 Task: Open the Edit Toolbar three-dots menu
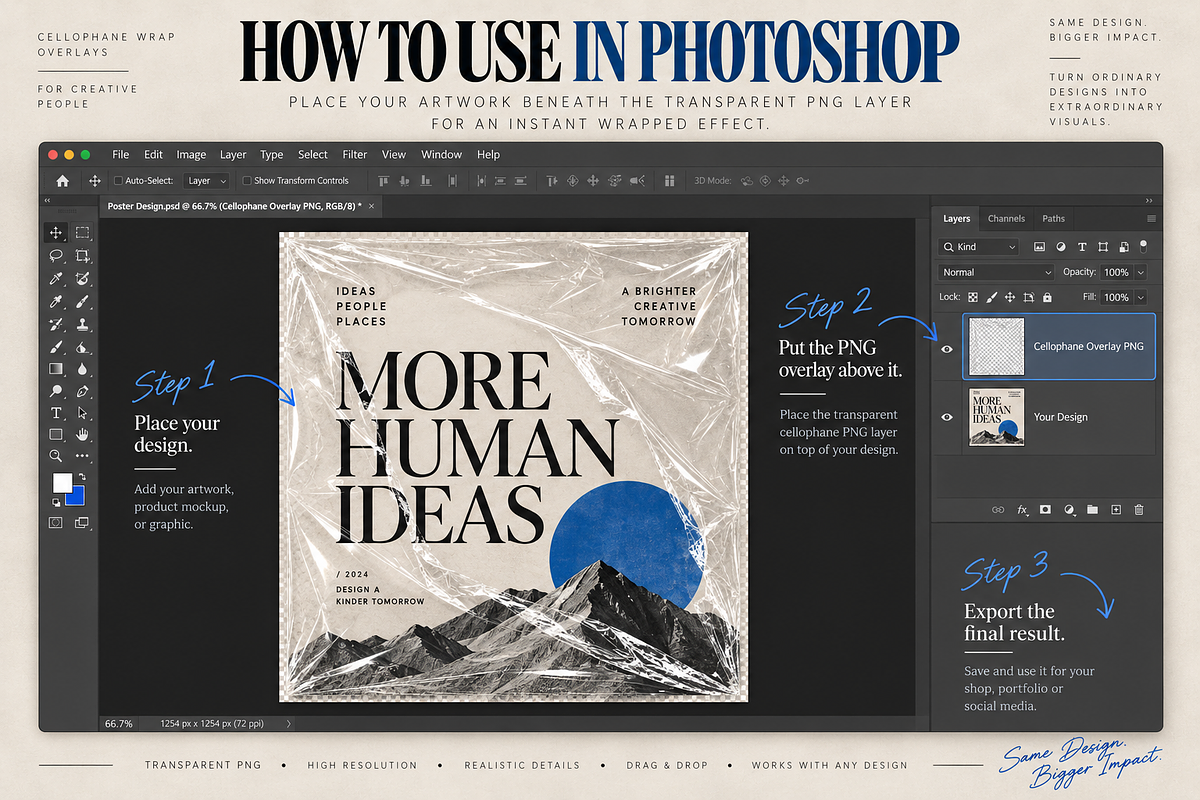(82, 455)
